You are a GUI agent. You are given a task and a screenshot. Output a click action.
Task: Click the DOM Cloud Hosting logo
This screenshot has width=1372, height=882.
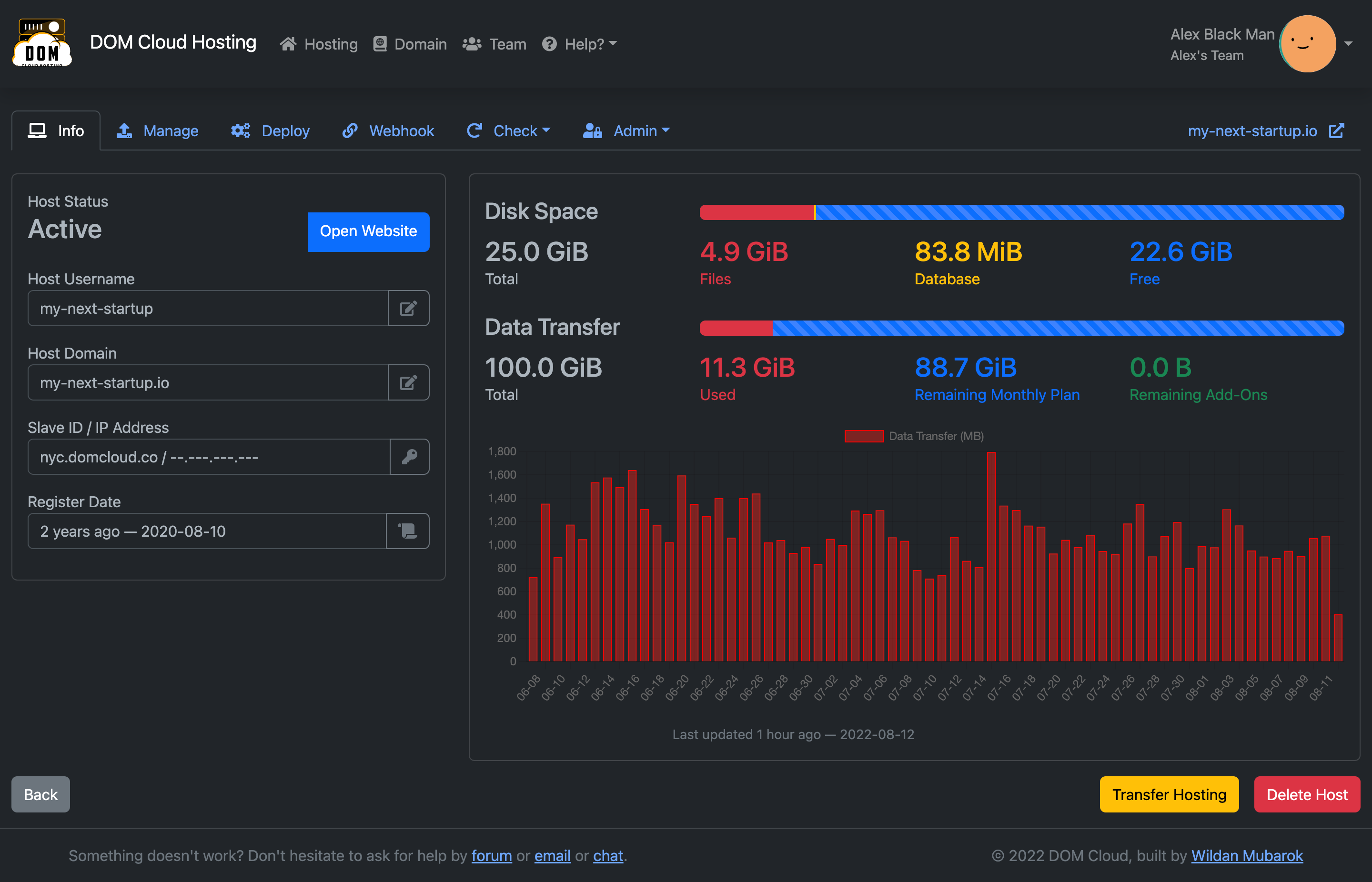pos(42,43)
